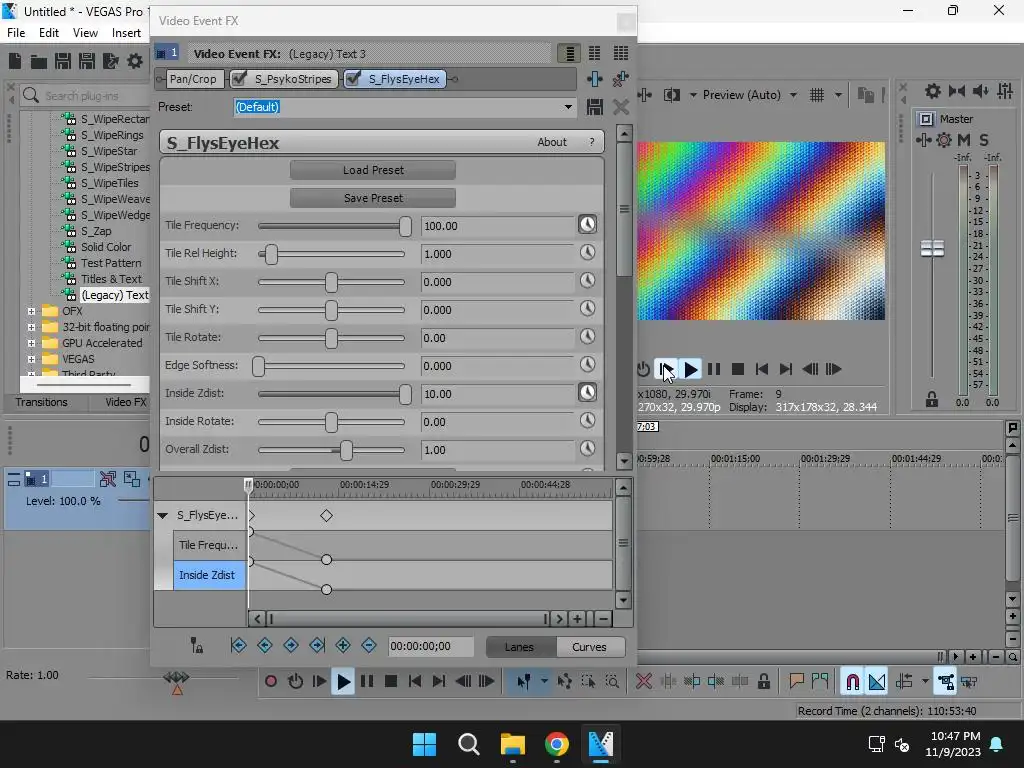Expand the VEGAS folder
This screenshot has width=1024, height=768.
pos(31,359)
